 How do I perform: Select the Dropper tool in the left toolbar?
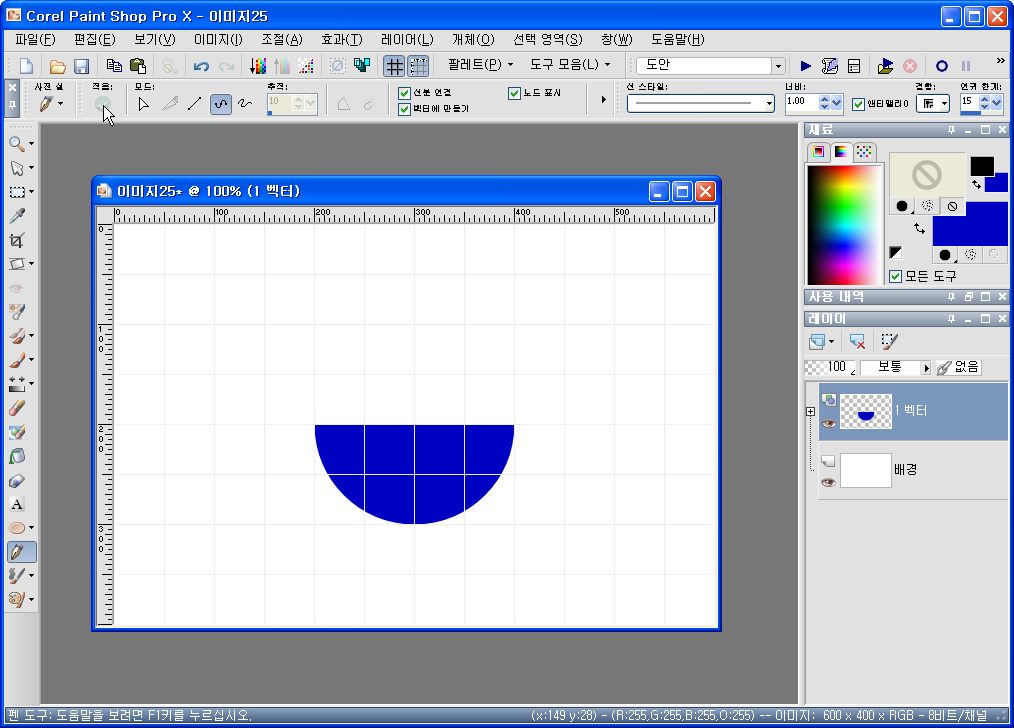[17, 216]
